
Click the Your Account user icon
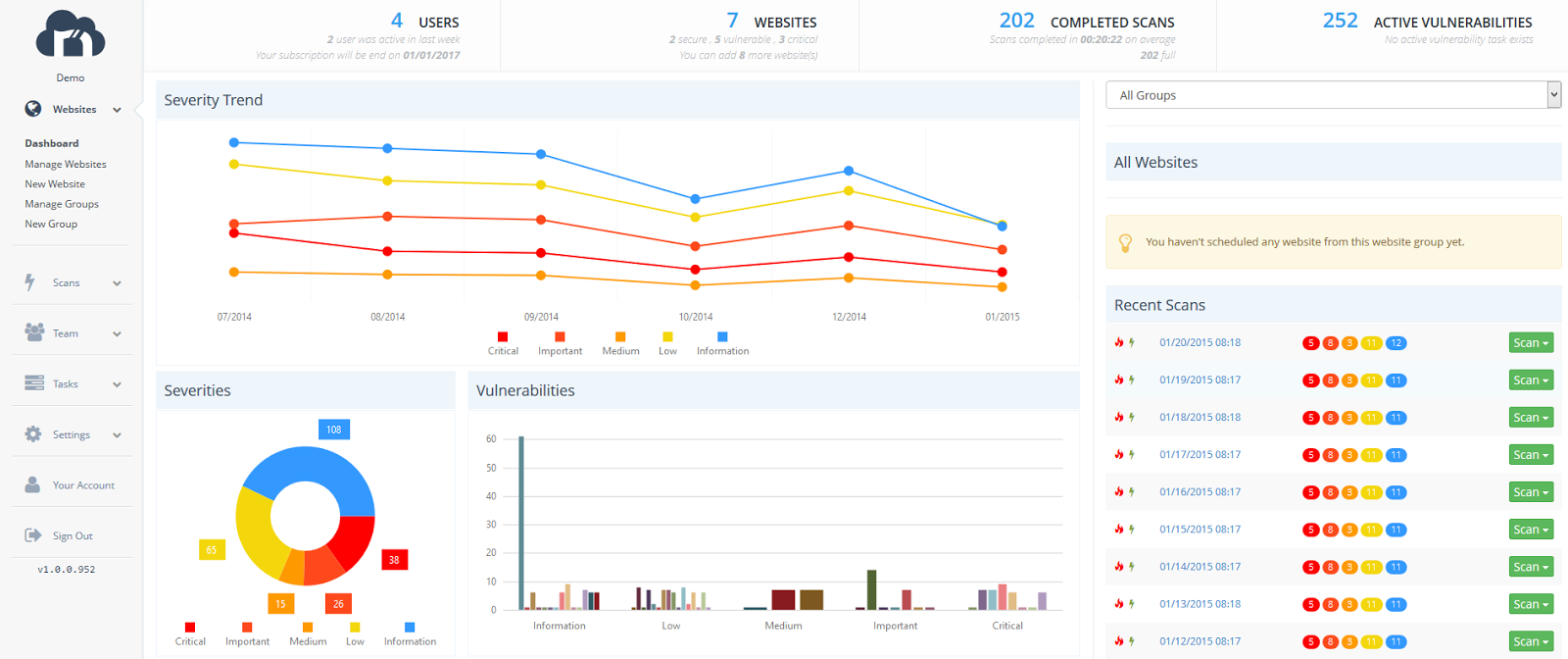(33, 484)
